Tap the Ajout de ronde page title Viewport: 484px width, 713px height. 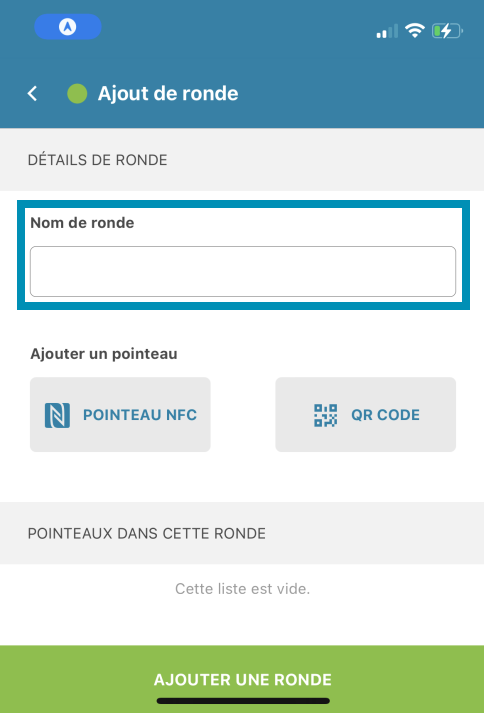pyautogui.click(x=168, y=94)
